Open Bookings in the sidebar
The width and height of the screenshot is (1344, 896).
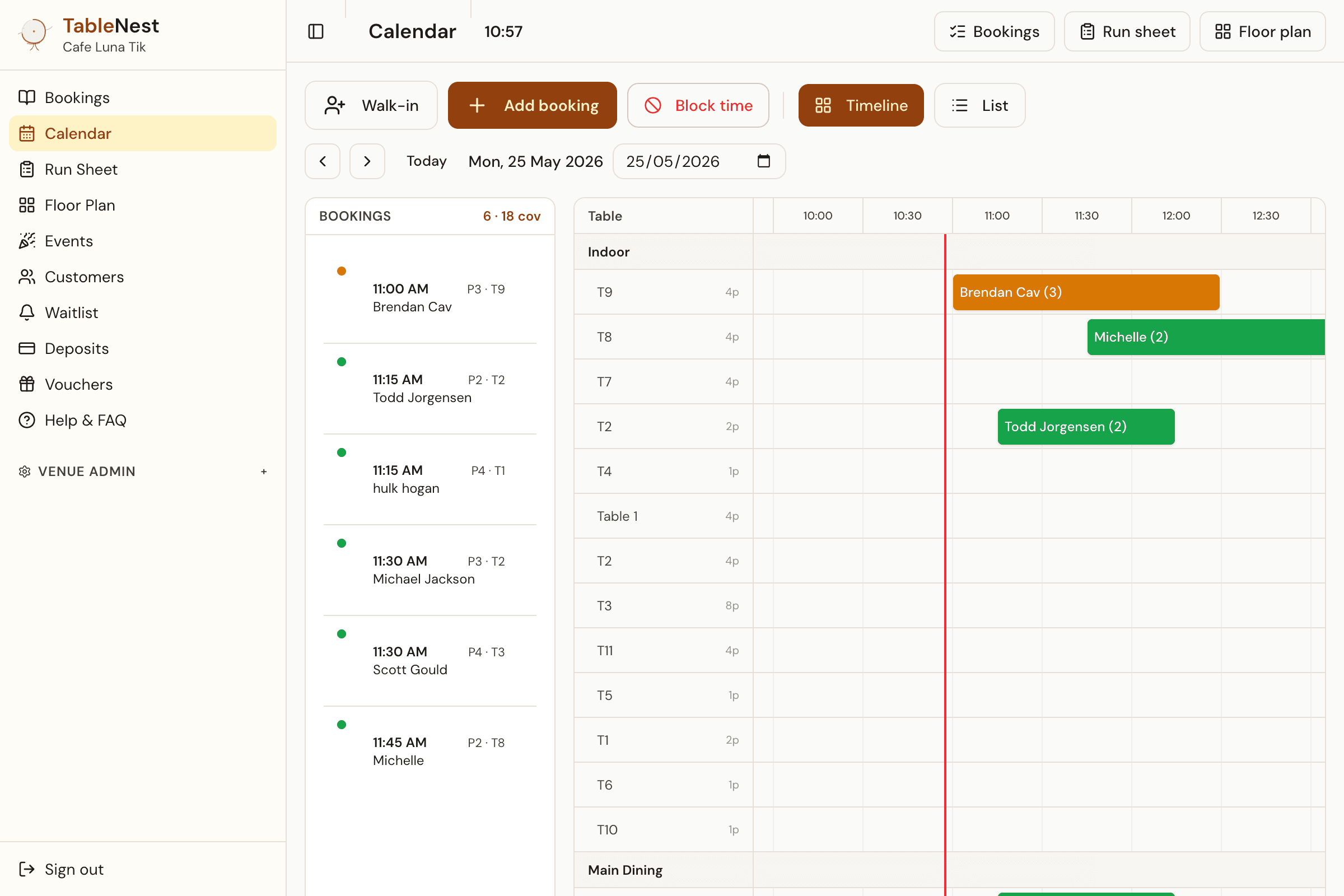143,97
